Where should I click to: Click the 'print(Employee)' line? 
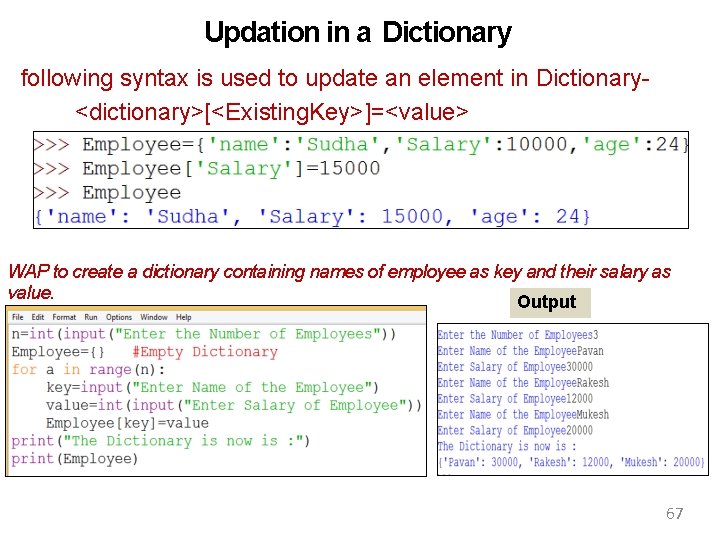[x=74, y=459]
